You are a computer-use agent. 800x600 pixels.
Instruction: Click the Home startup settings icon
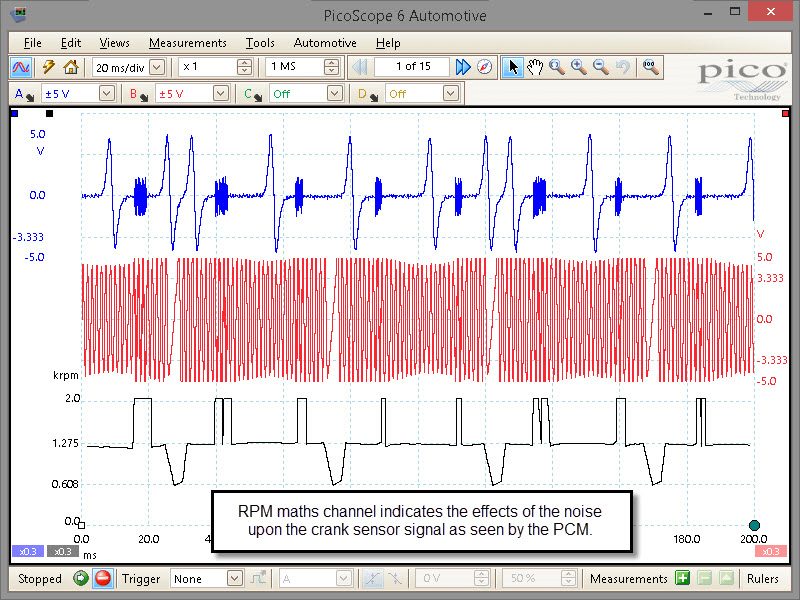[71, 67]
